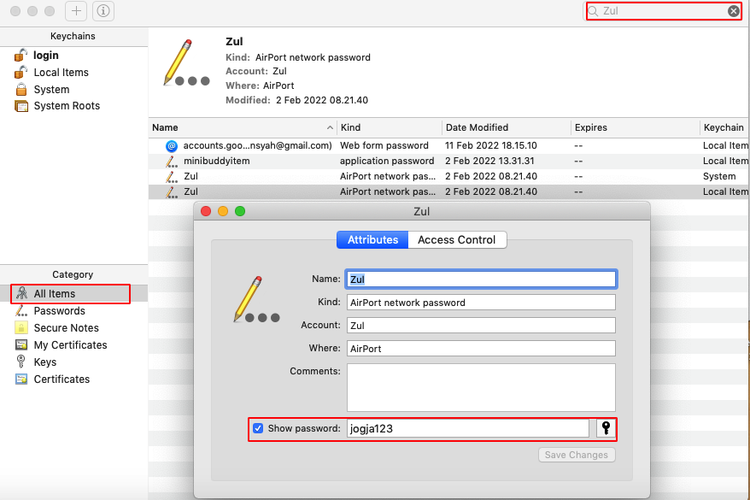Click the Zul search field
Image resolution: width=750 pixels, height=500 pixels.
coord(664,11)
